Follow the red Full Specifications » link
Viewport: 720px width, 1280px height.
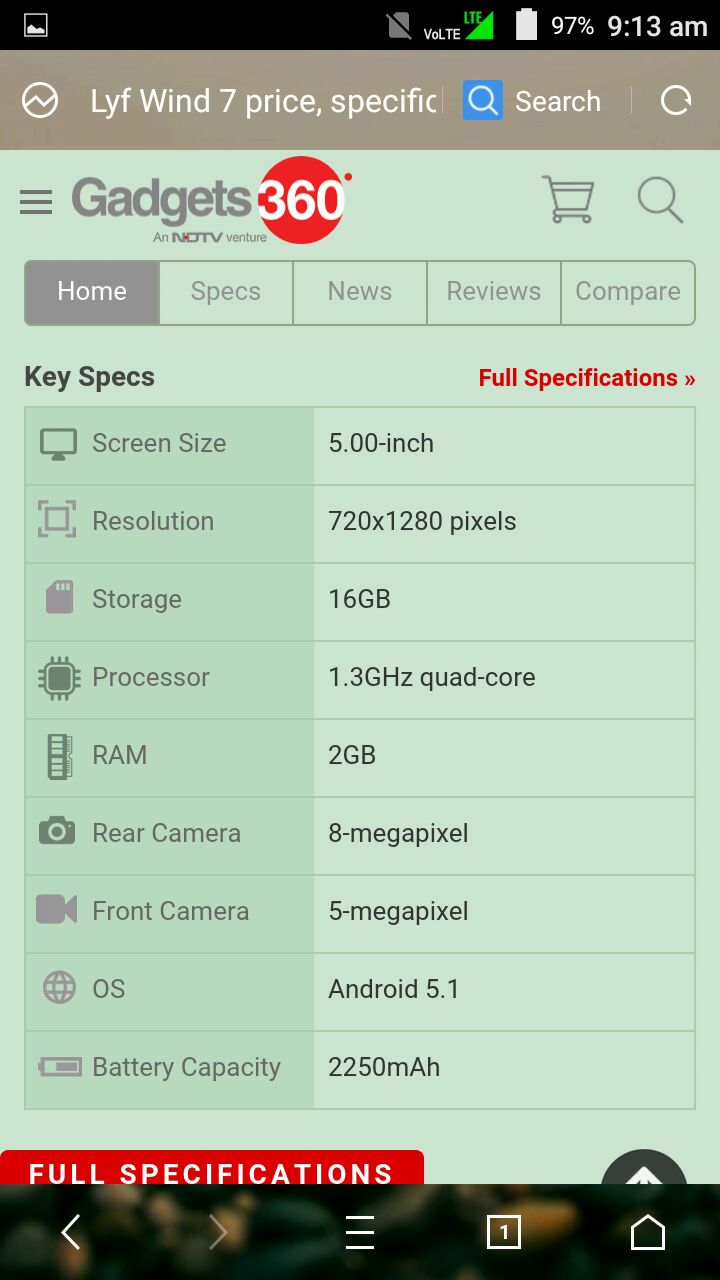click(x=586, y=378)
